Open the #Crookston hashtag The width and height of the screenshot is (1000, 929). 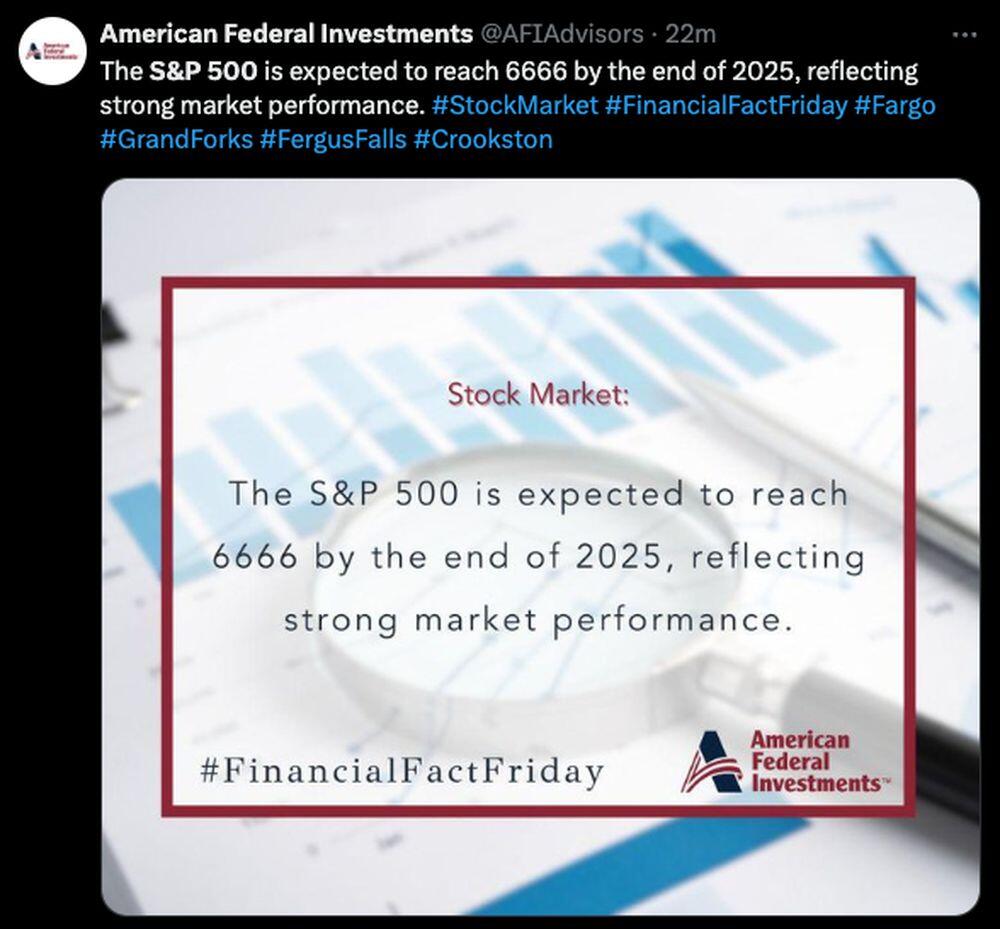pos(482,138)
